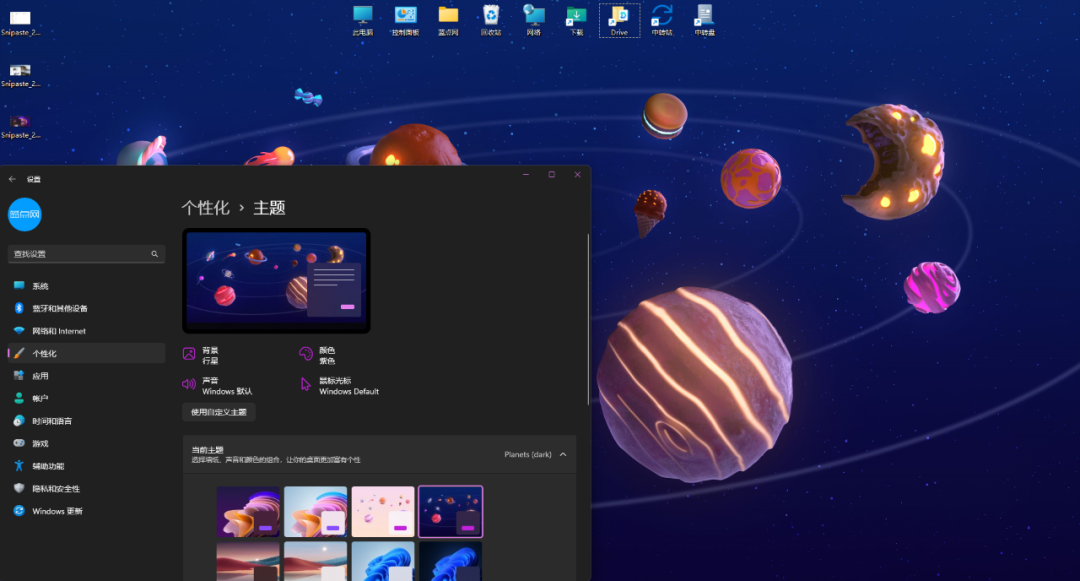Viewport: 1080px width, 581px height.
Task: Minimize the Settings window
Action: point(526,175)
